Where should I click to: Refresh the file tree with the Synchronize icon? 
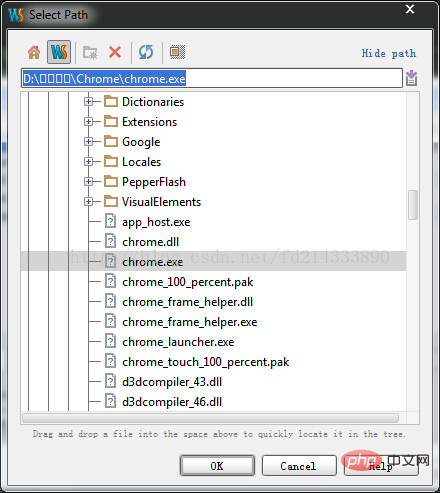coord(146,52)
